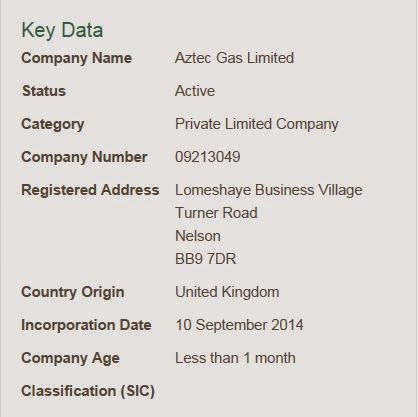This screenshot has height=417, width=418.
Task: Click the Status label
Action: (44, 91)
